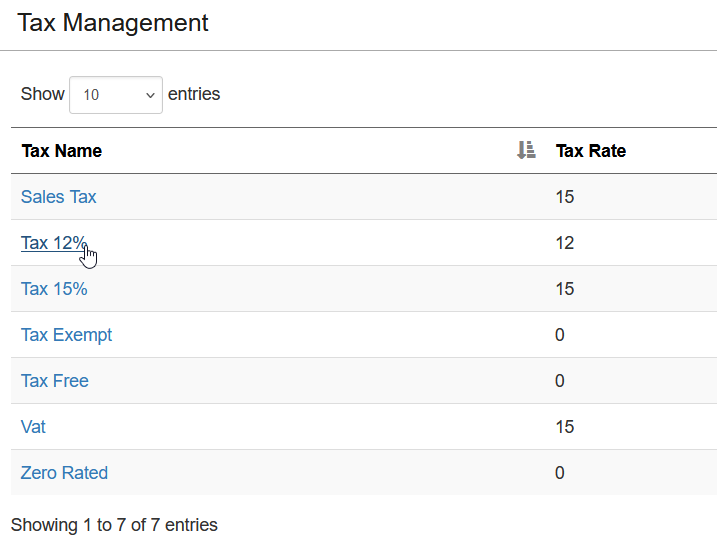Open the Tax 12% link
The image size is (717, 555).
pyautogui.click(x=54, y=243)
